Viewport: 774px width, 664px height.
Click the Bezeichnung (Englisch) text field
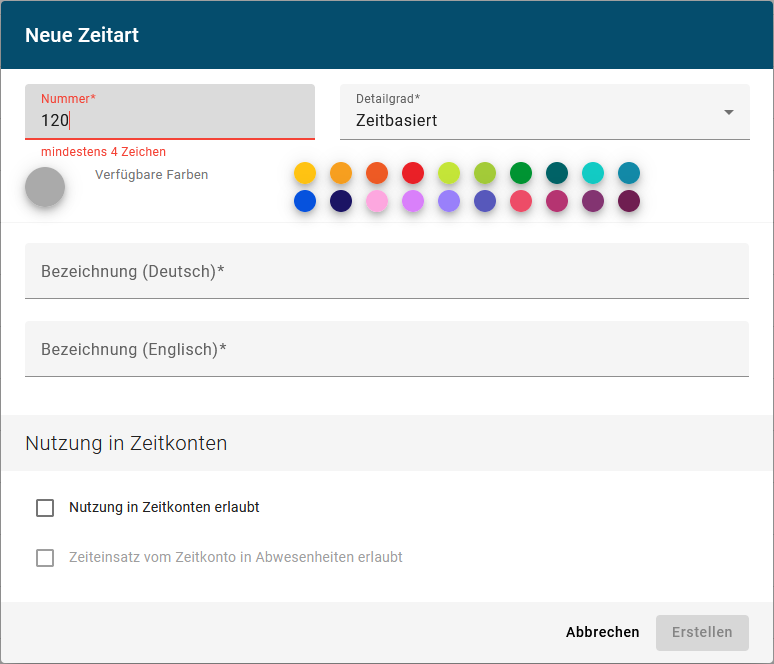386,349
